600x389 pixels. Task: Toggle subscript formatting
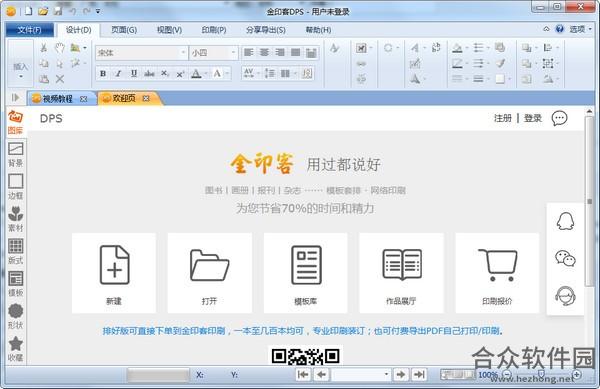coord(165,73)
